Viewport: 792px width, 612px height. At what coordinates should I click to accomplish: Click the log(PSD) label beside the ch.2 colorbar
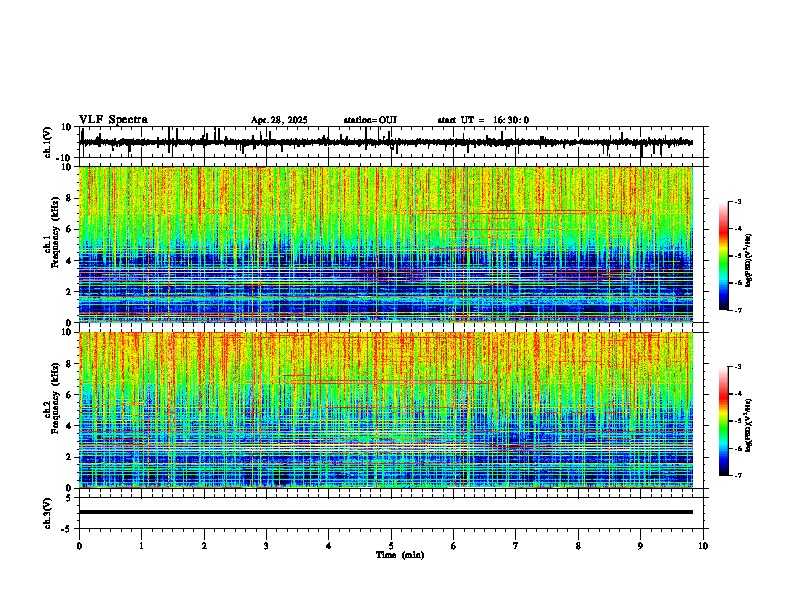pyautogui.click(x=748, y=425)
